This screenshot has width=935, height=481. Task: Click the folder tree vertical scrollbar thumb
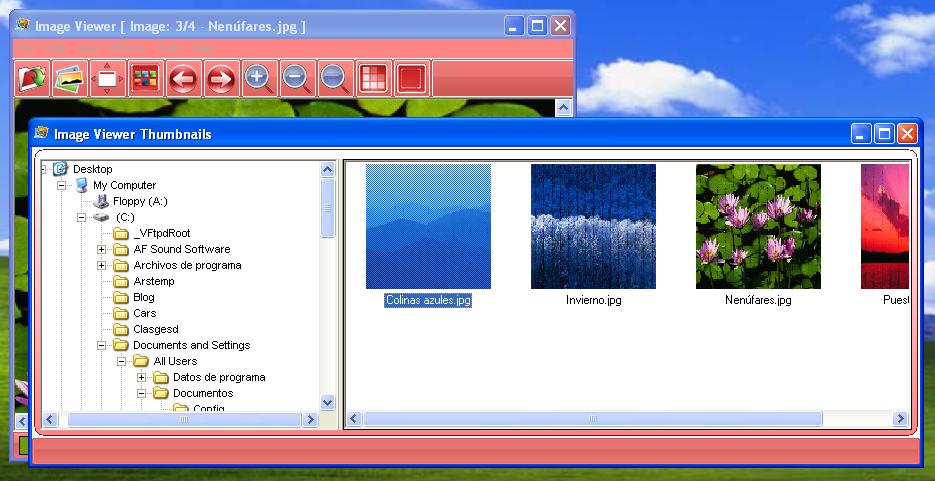tap(327, 208)
